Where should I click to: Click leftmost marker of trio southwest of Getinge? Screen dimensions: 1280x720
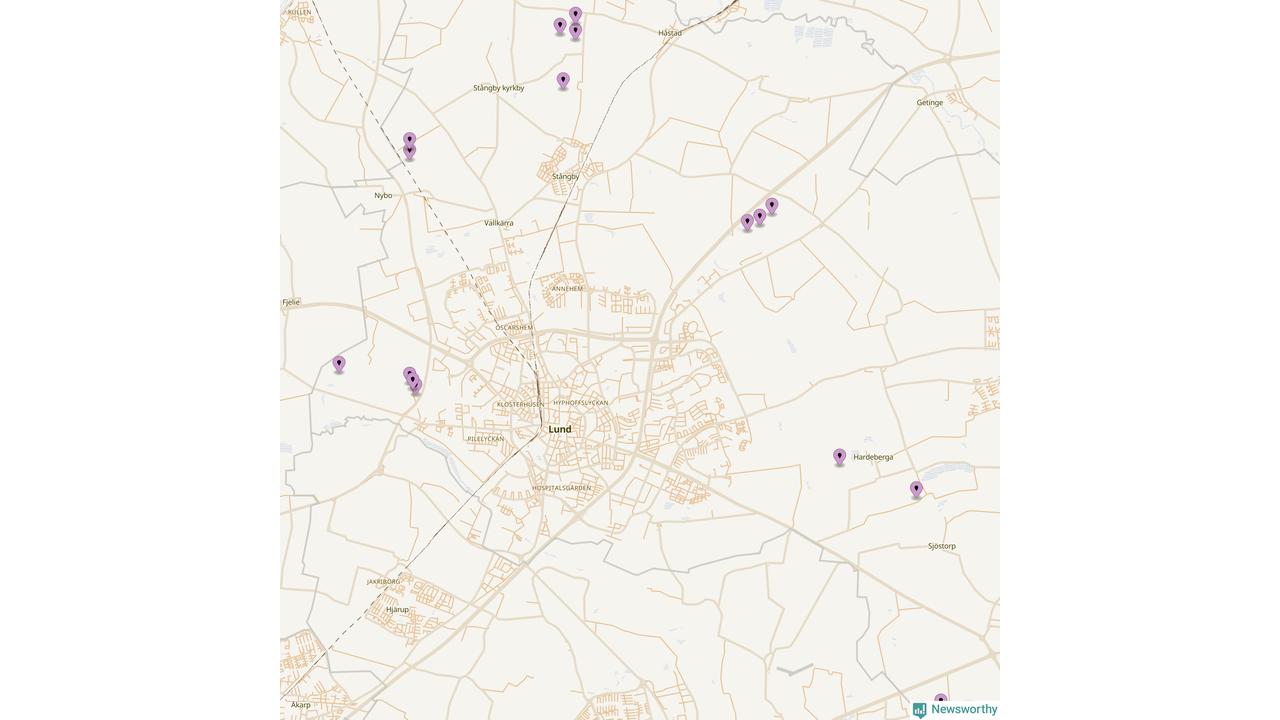(747, 222)
